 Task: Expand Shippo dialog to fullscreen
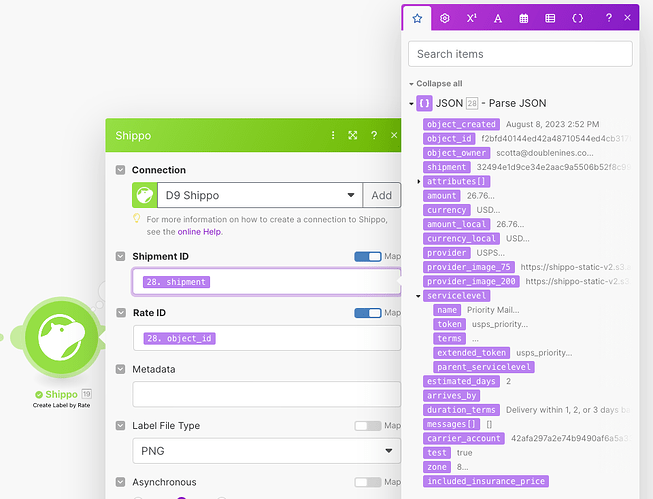(353, 135)
